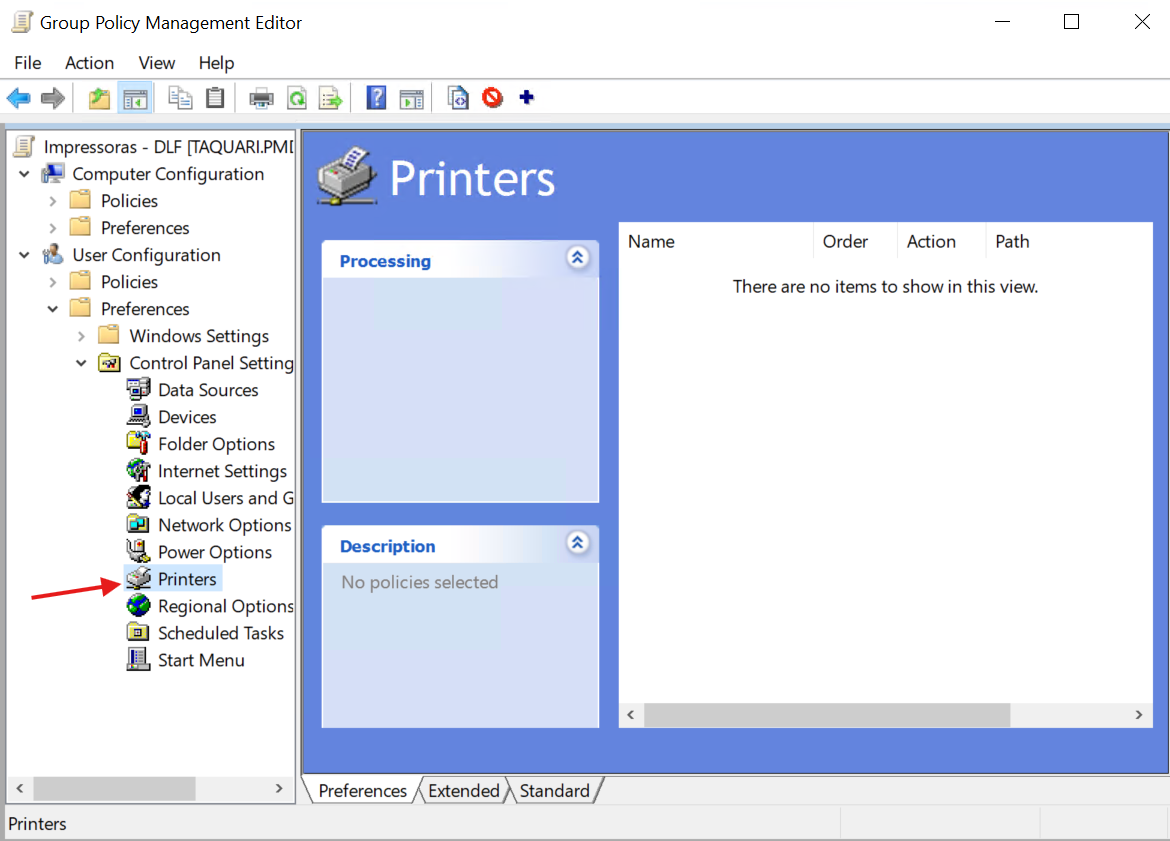Switch to the Extended tab
1170x841 pixels.
[x=463, y=791]
